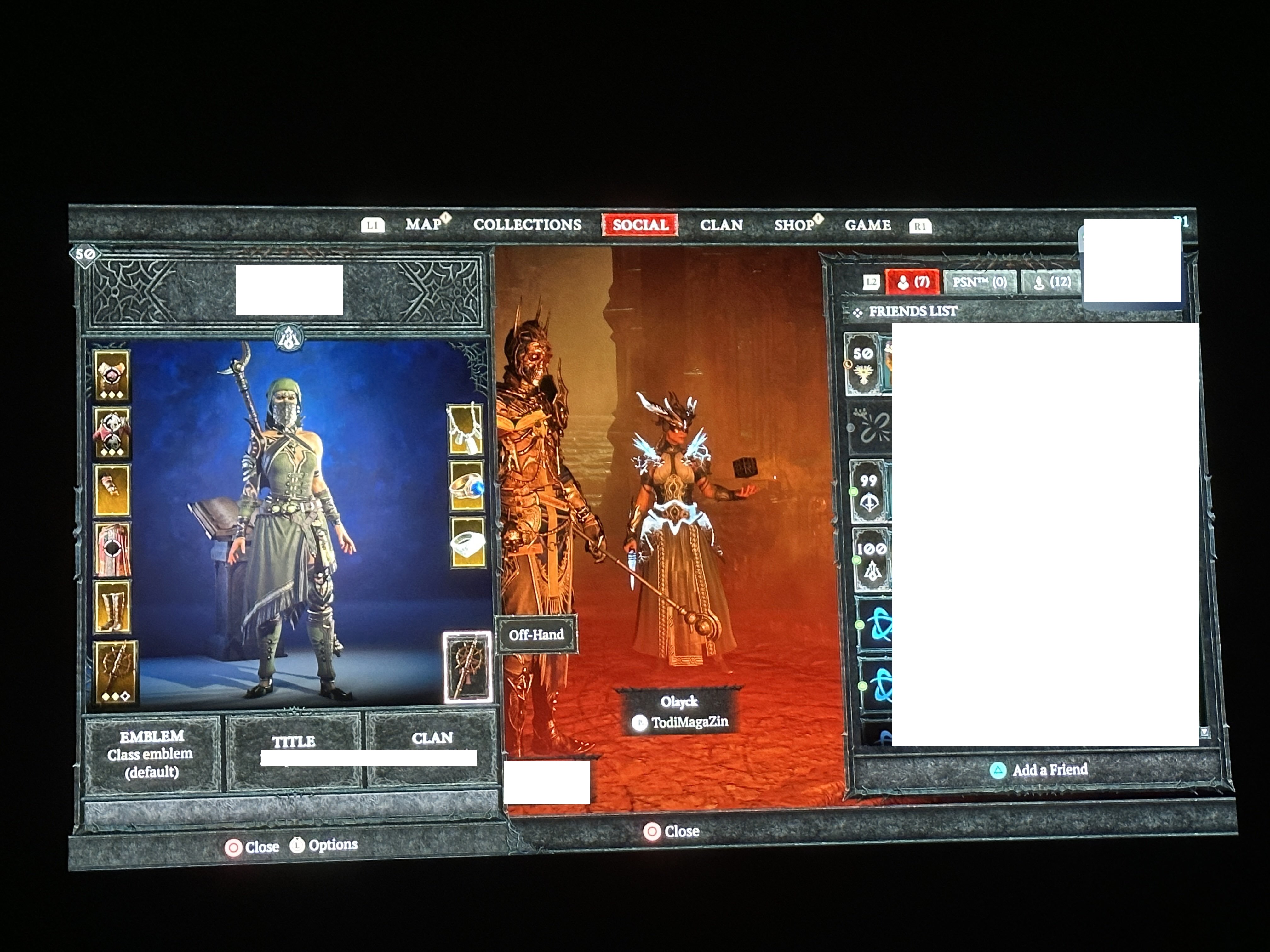
Task: Switch to the COLLECTIONS tab
Action: click(x=527, y=224)
